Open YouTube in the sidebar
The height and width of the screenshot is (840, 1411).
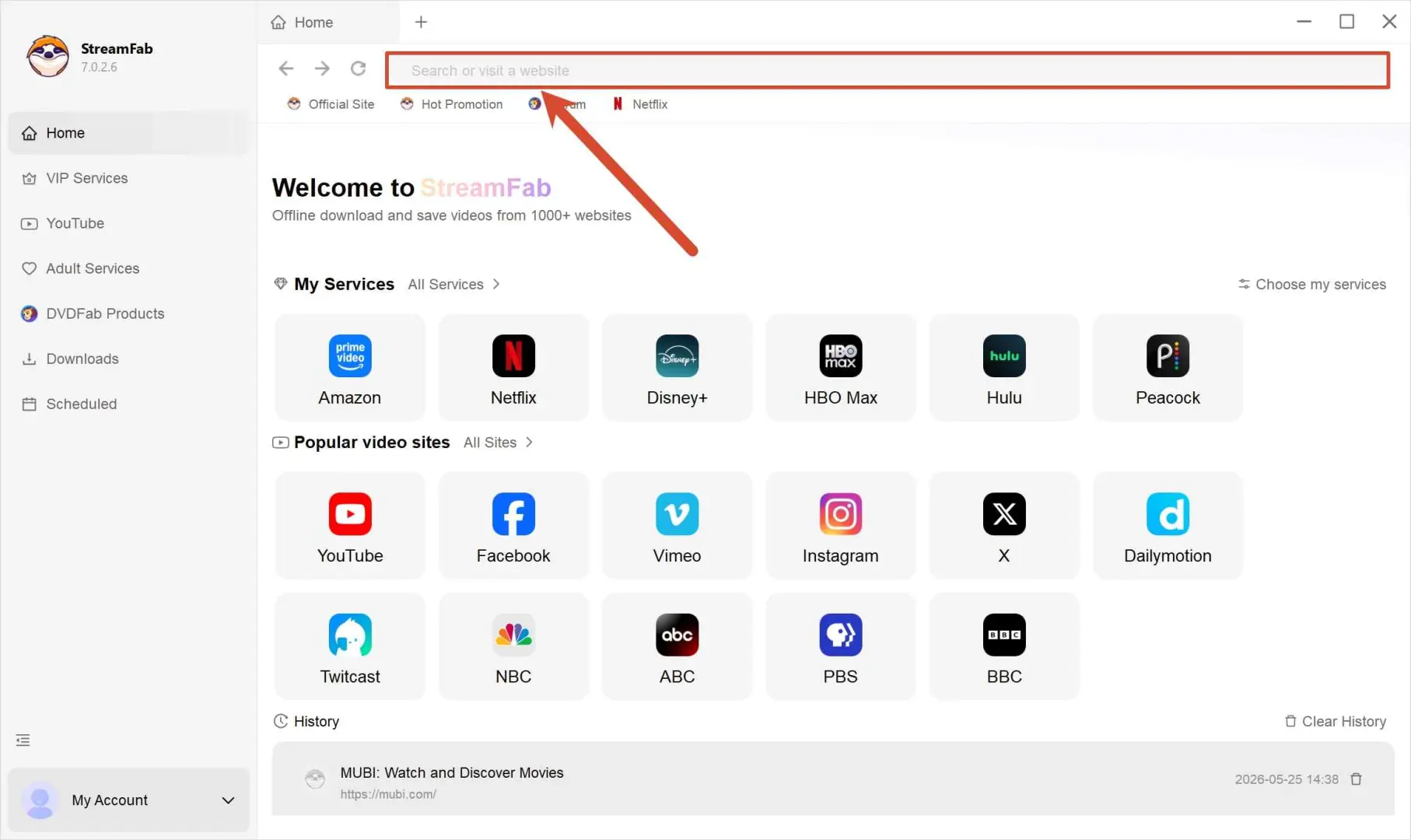128,223
